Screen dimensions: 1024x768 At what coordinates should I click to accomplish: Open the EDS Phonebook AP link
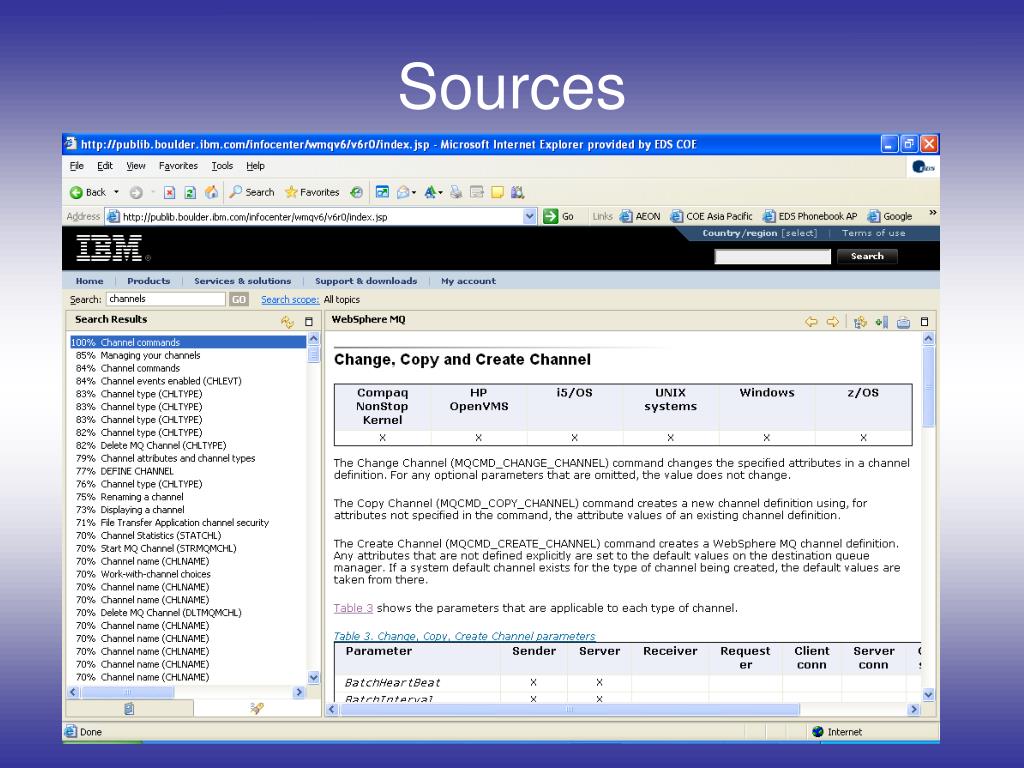tap(810, 216)
